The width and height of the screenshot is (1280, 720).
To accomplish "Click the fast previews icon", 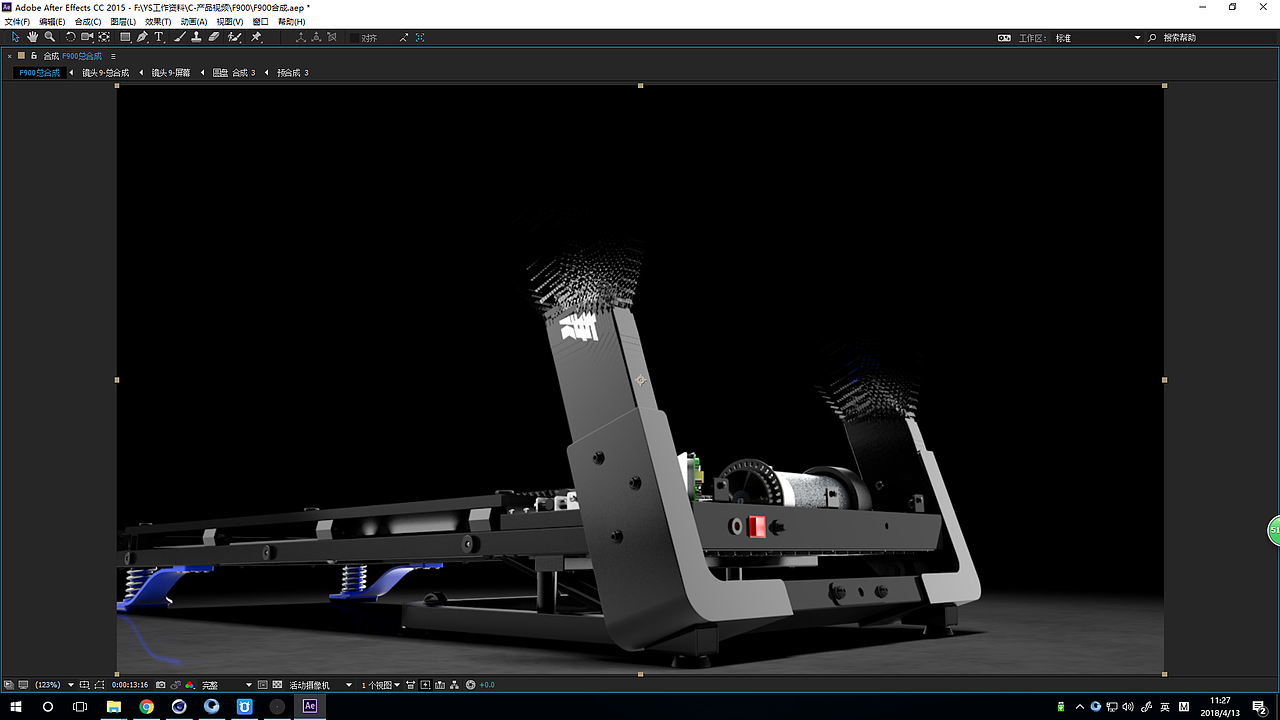I will 426,685.
